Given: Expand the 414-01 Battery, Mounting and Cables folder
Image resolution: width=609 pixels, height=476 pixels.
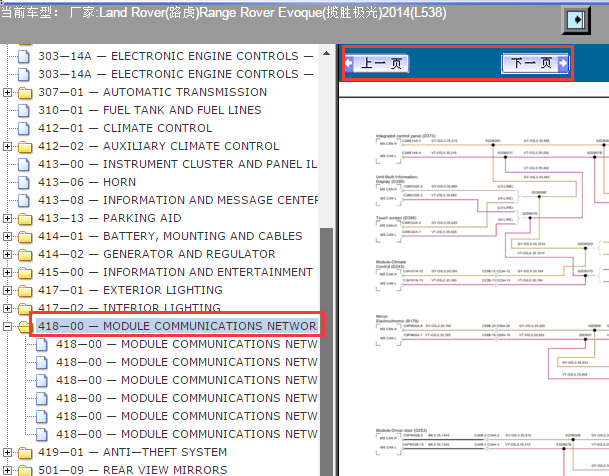Looking at the screenshot, I should click(x=7, y=236).
